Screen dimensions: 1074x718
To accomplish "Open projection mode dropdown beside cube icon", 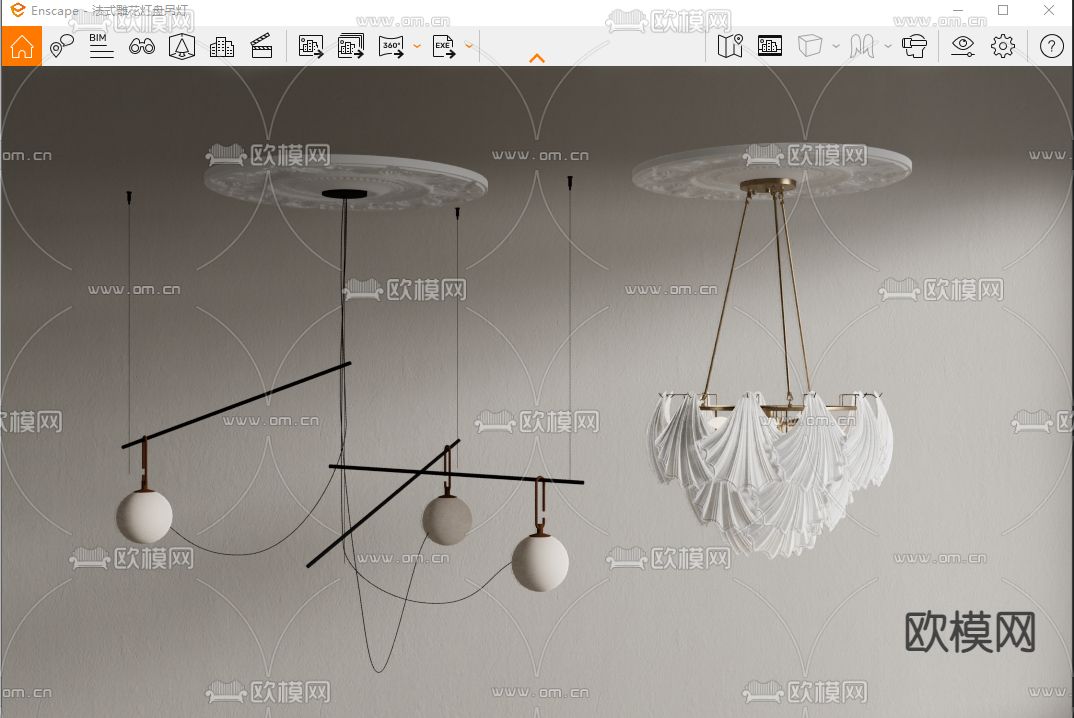I will tap(836, 46).
